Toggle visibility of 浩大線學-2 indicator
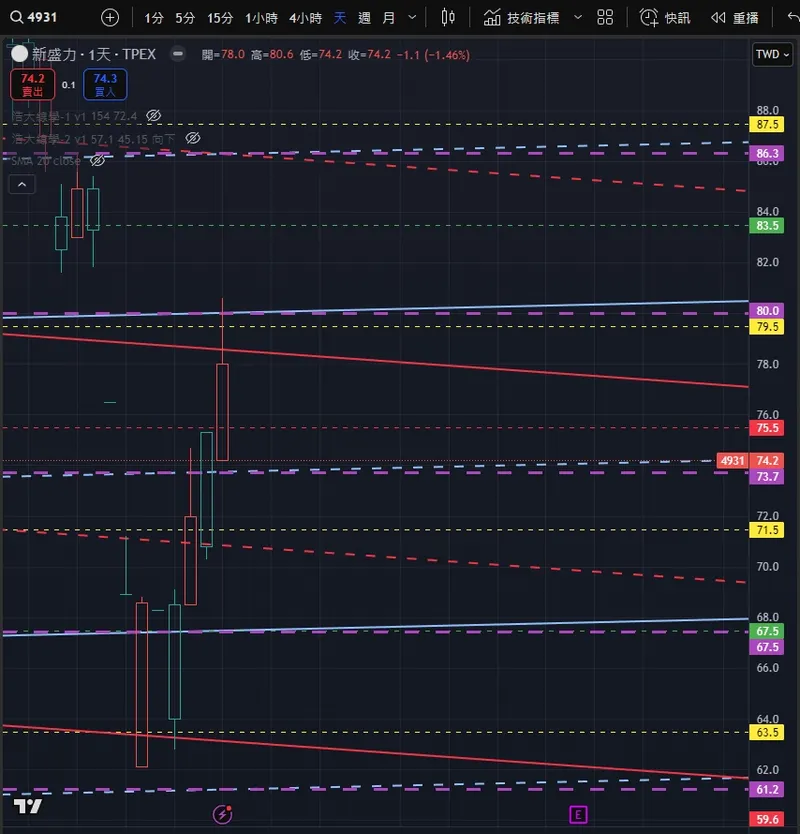This screenshot has height=834, width=800. click(x=193, y=138)
